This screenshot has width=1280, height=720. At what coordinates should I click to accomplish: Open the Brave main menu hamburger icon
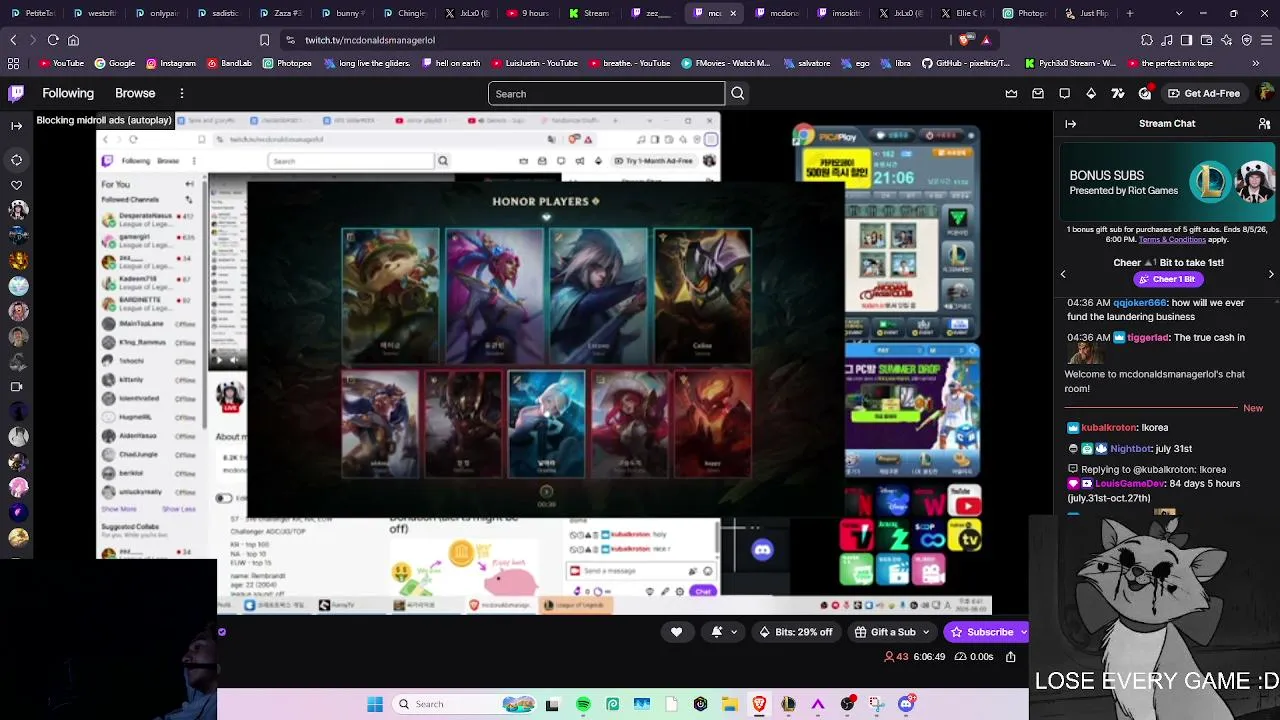[x=1266, y=40]
